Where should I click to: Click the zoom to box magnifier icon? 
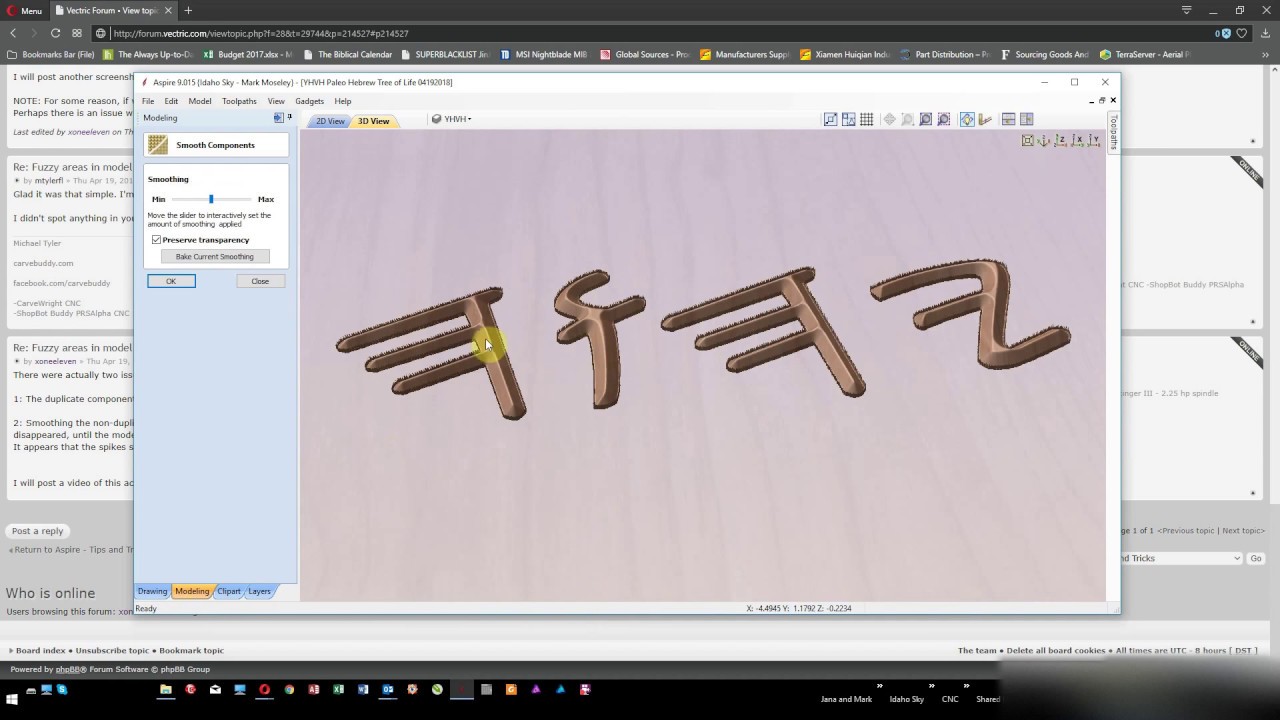click(x=944, y=119)
